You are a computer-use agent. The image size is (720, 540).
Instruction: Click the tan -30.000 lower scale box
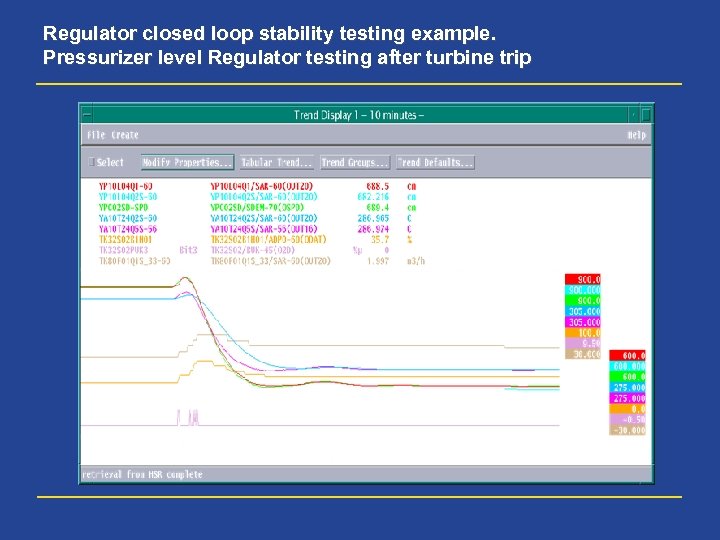627,430
